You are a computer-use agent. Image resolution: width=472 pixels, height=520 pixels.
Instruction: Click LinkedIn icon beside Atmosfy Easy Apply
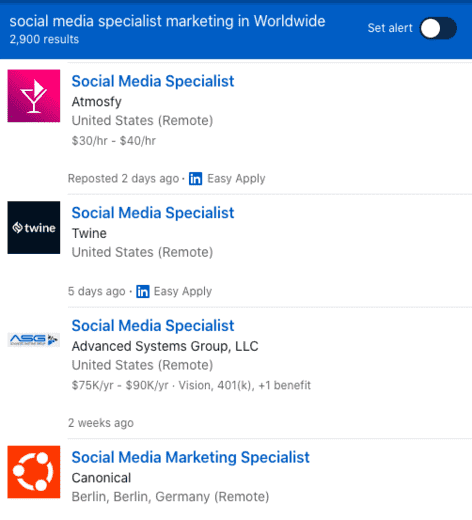point(195,178)
